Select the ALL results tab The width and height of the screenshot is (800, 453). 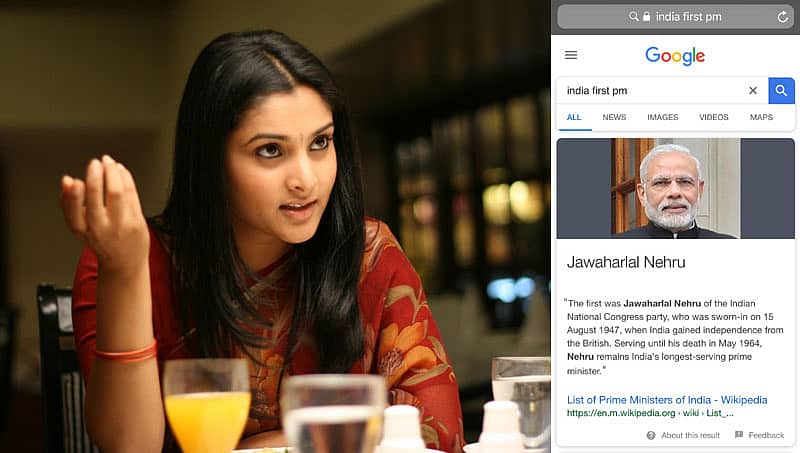(574, 117)
